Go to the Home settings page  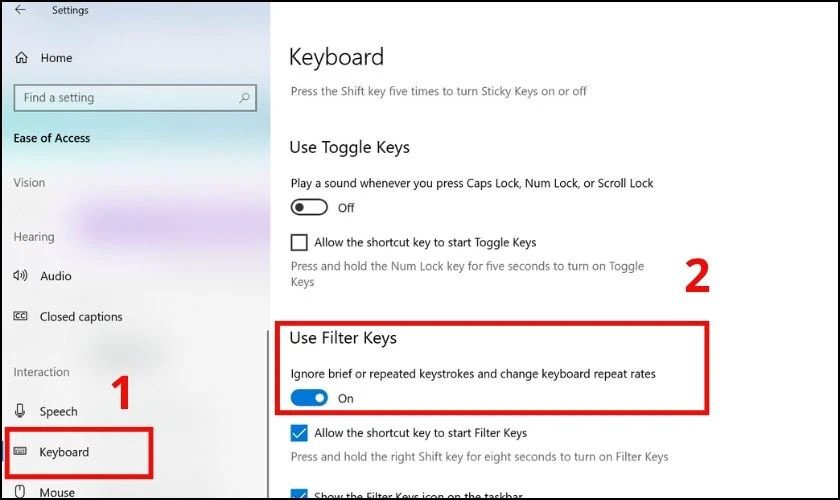(56, 58)
